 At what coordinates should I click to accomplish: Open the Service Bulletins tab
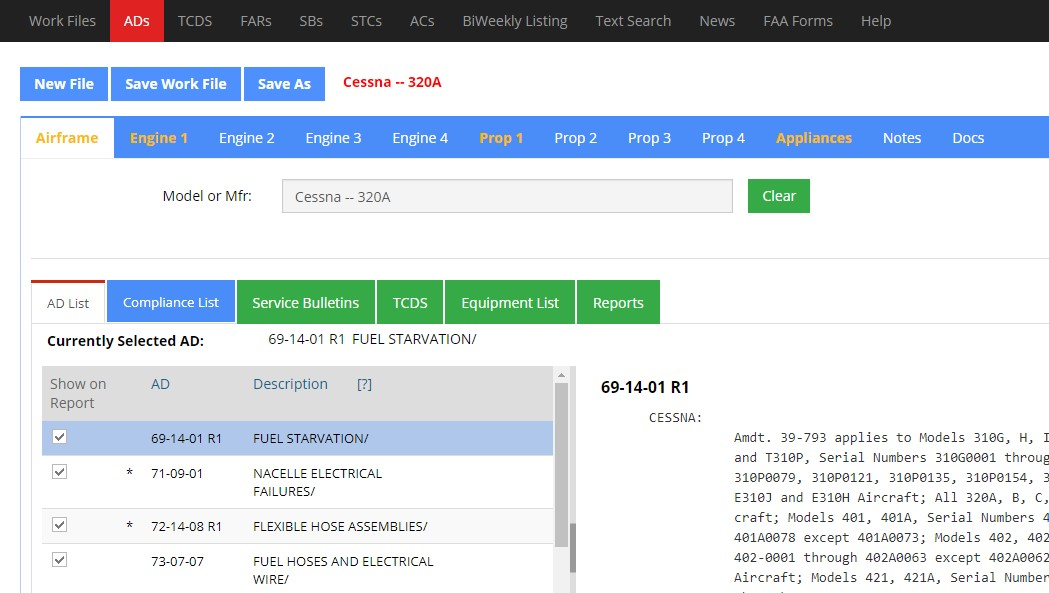coord(305,302)
